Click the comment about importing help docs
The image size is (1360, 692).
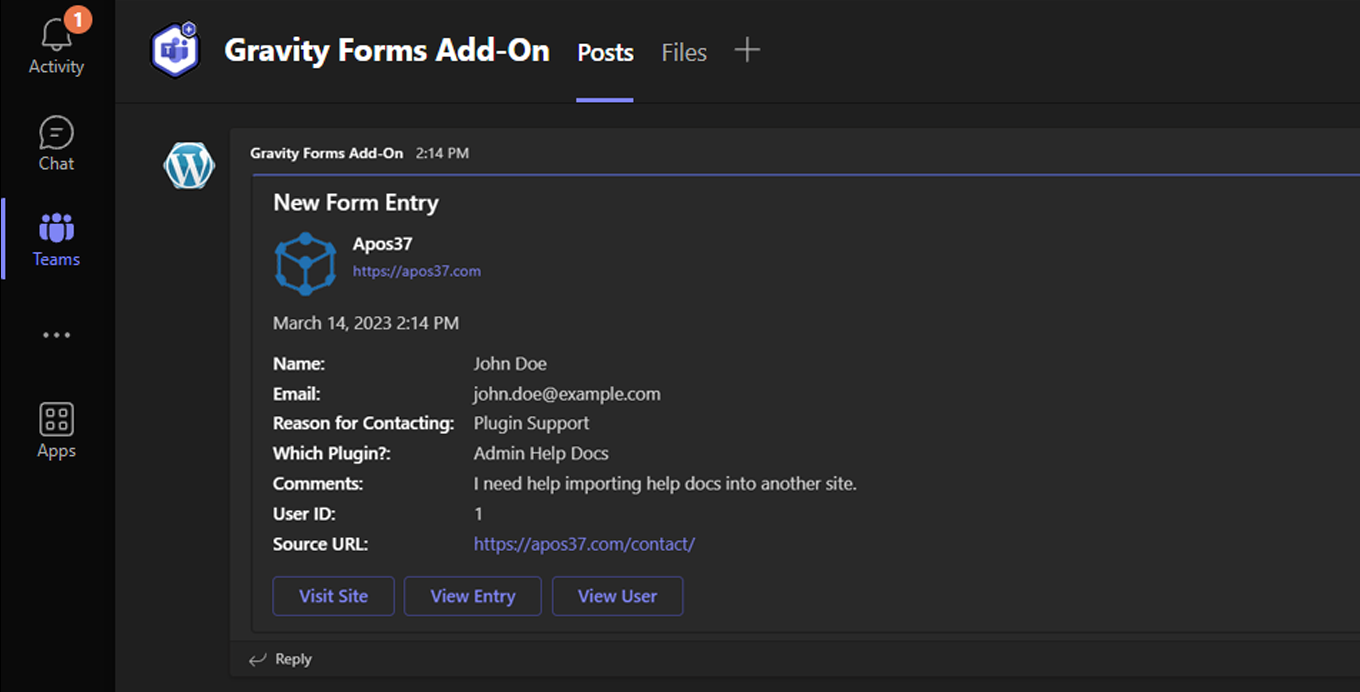[665, 484]
